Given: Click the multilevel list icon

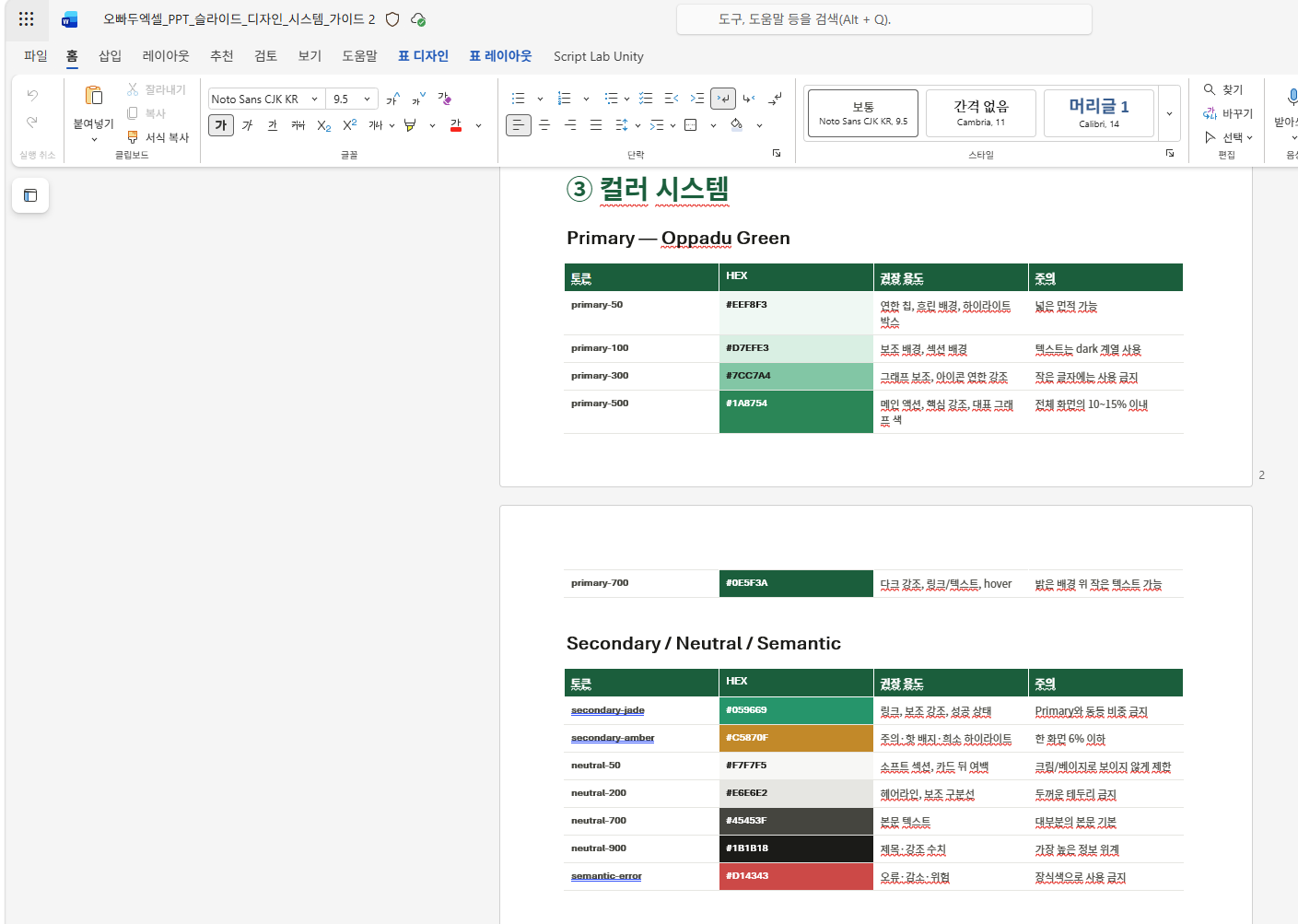Looking at the screenshot, I should (611, 99).
